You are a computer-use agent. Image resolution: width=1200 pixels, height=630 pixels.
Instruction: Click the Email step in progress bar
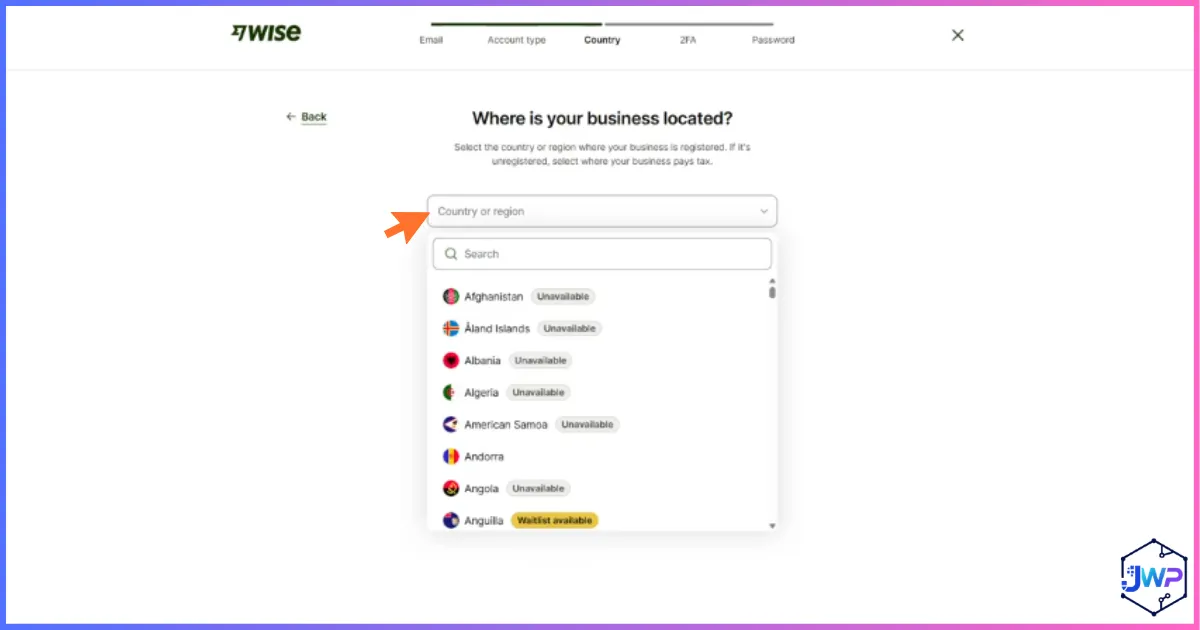click(x=431, y=40)
